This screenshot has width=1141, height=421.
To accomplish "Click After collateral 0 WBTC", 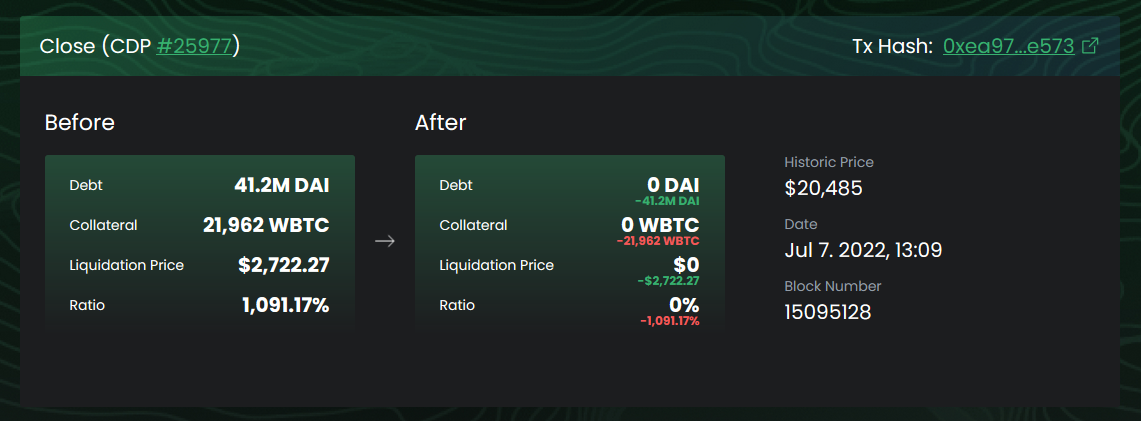I will point(660,225).
